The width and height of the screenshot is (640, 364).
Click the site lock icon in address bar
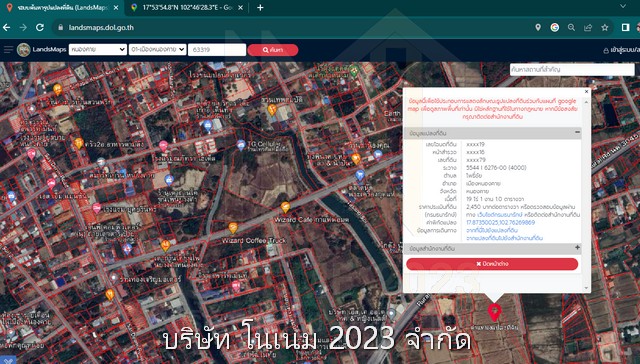click(61, 27)
